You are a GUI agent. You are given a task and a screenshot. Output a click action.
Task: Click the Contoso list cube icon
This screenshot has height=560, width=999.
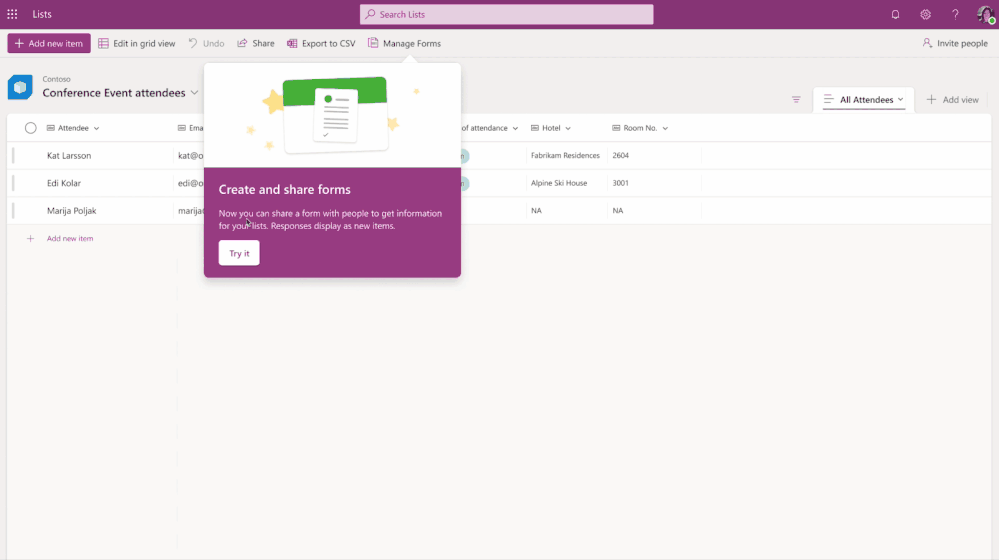point(20,87)
